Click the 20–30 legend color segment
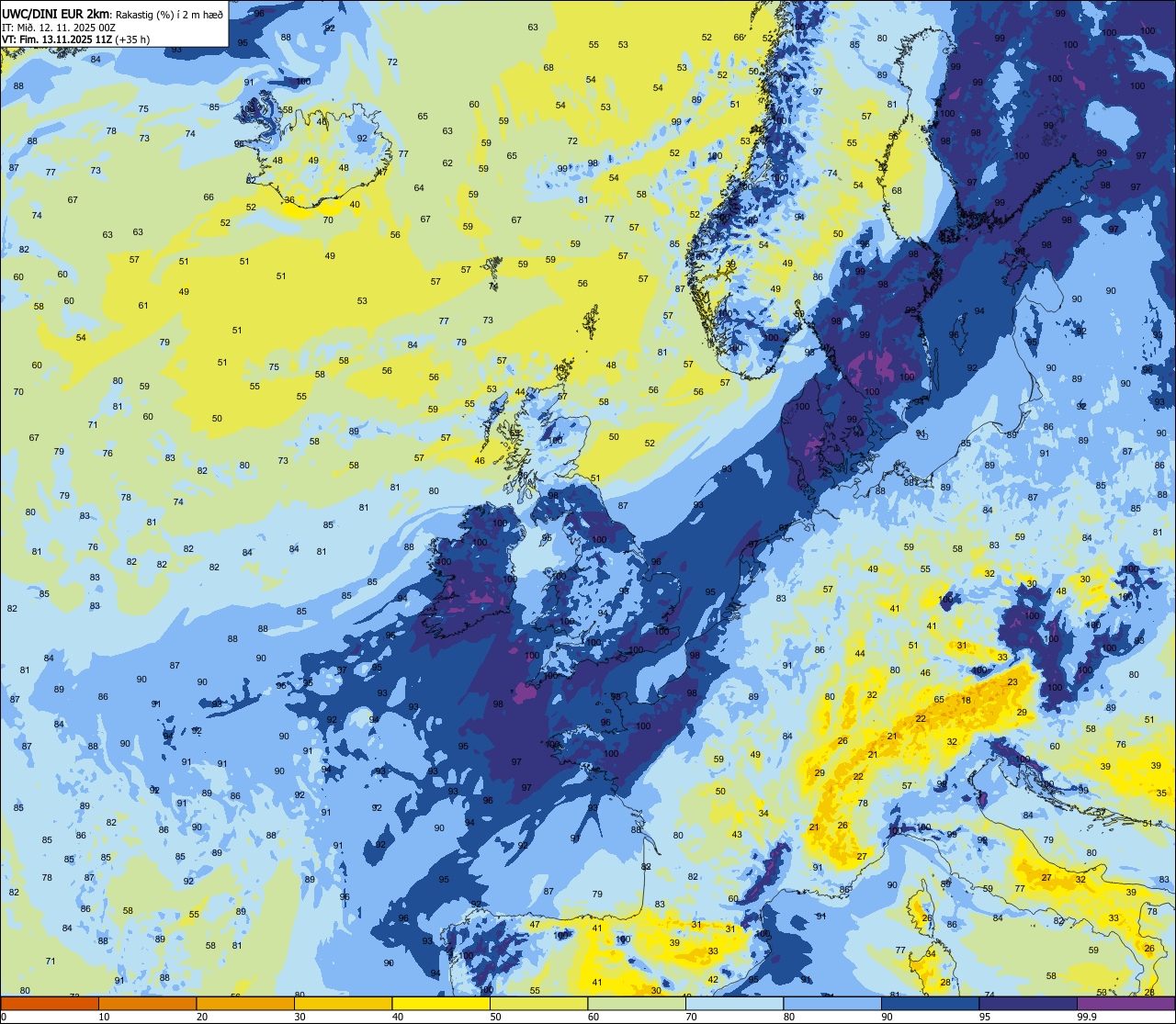The image size is (1176, 1024). click(x=245, y=1004)
